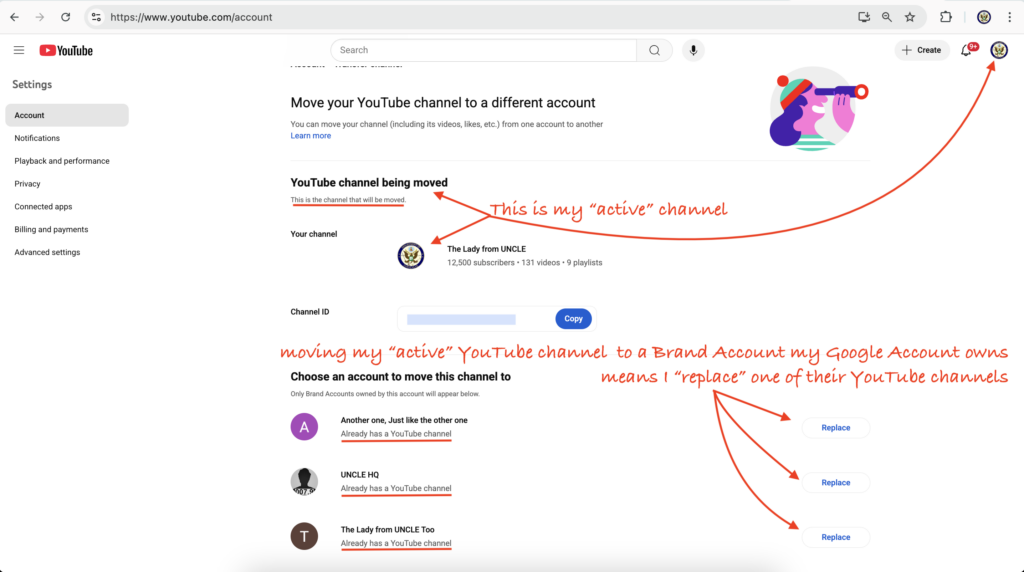Click 'The Lady from UNCLE Too' name
Screen dimensions: 1024x572
point(387,530)
